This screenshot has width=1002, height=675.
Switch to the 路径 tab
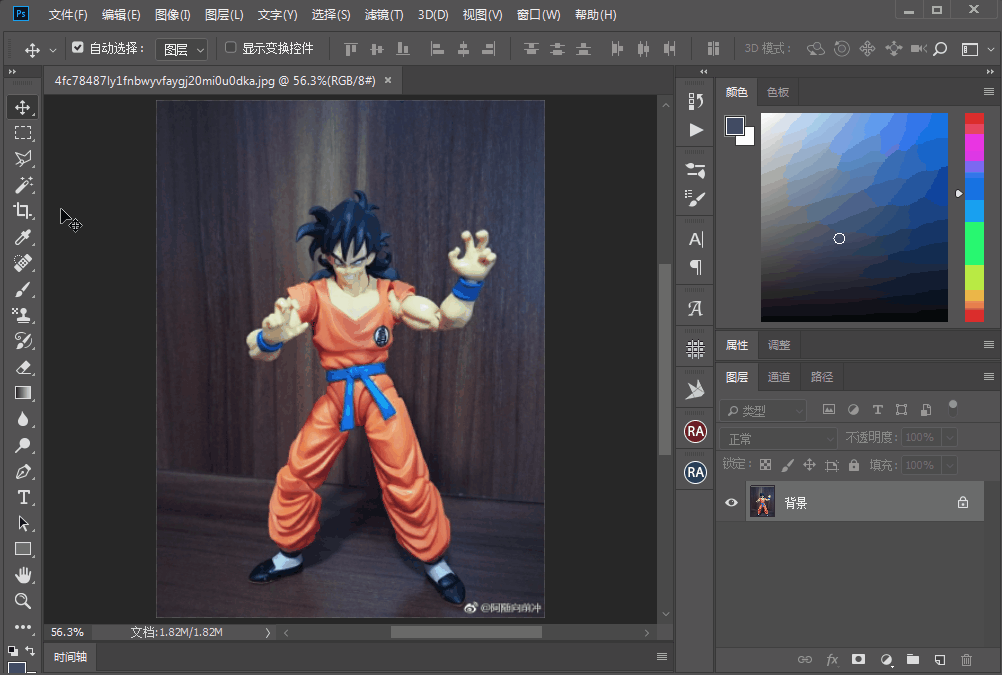tap(822, 377)
